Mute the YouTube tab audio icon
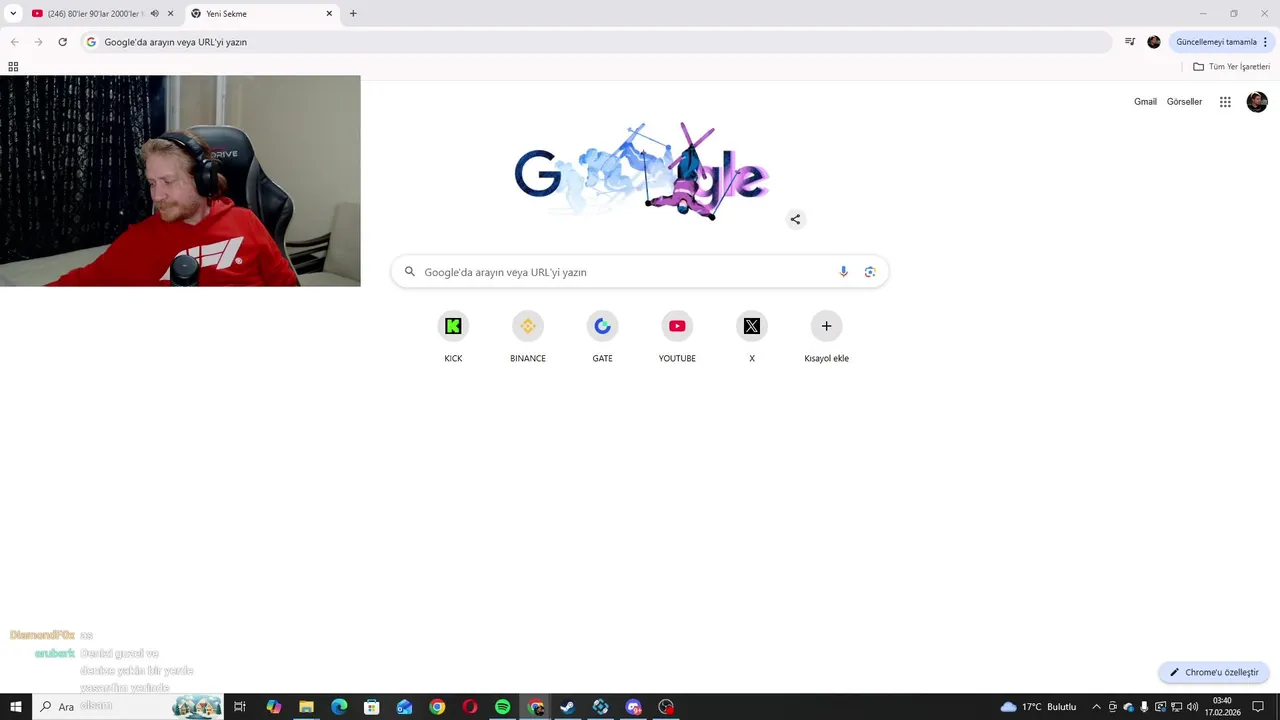The width and height of the screenshot is (1280, 720). (154, 14)
